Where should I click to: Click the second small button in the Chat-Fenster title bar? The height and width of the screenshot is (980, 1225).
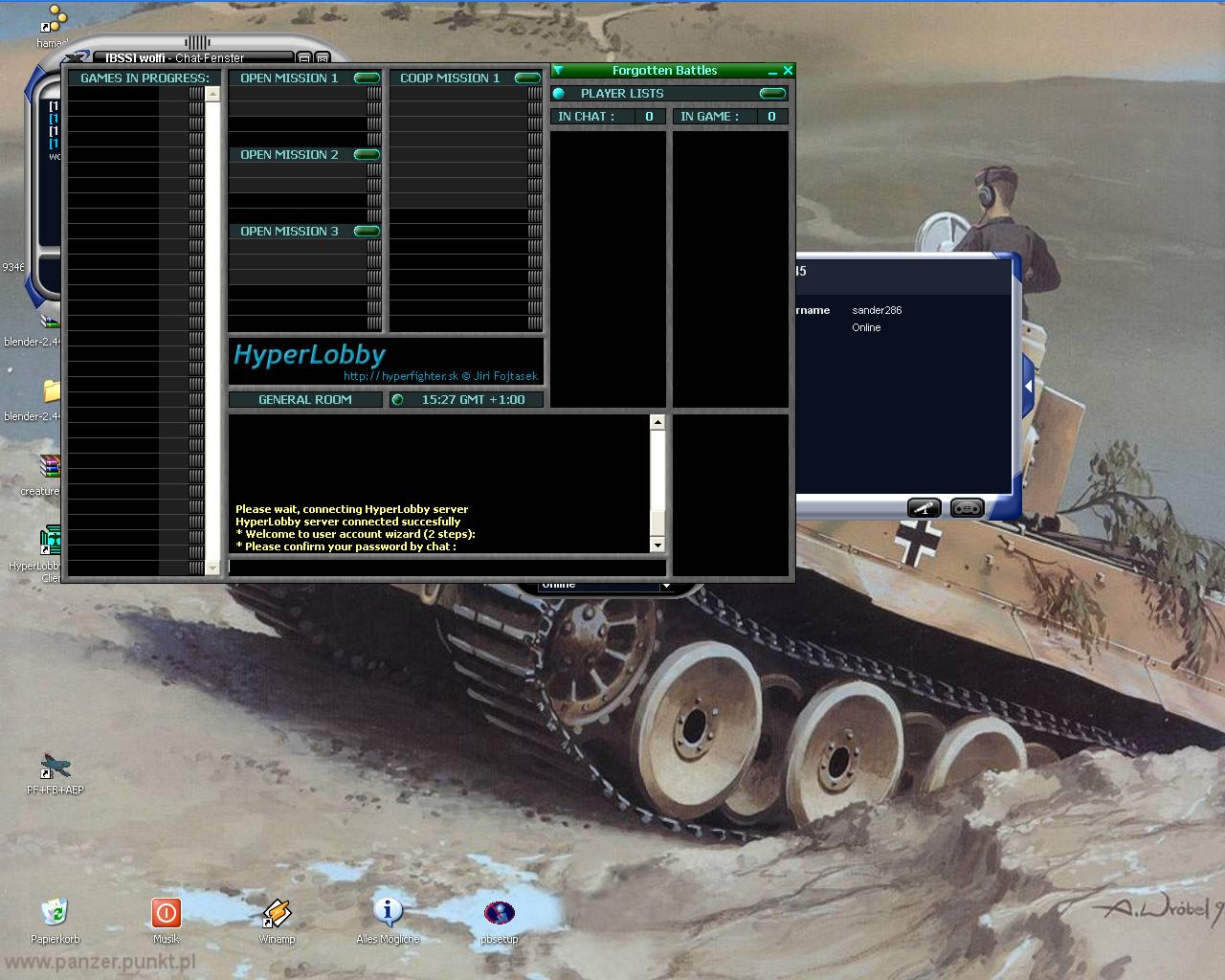323,58
